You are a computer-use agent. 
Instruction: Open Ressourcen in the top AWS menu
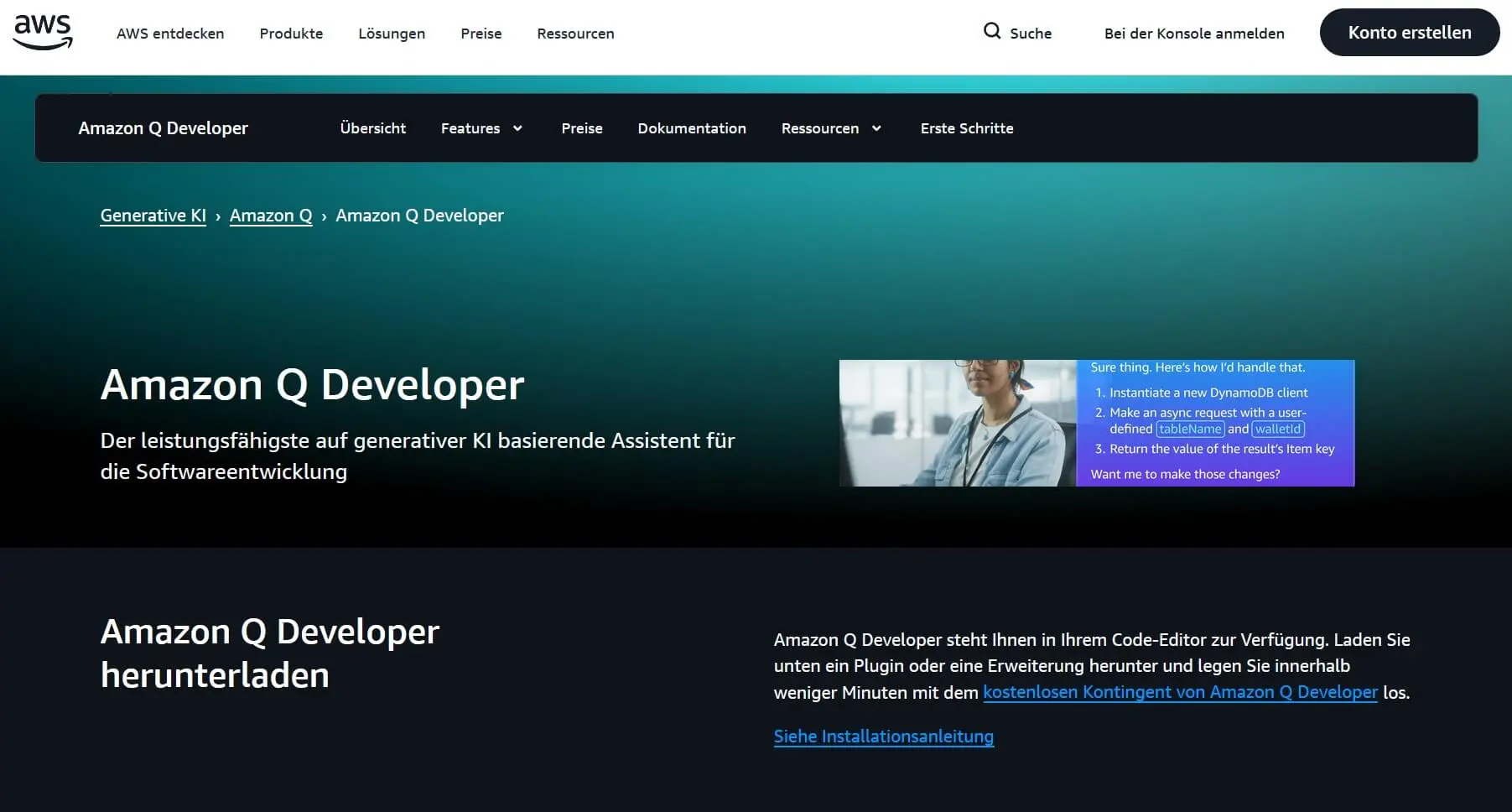[575, 34]
